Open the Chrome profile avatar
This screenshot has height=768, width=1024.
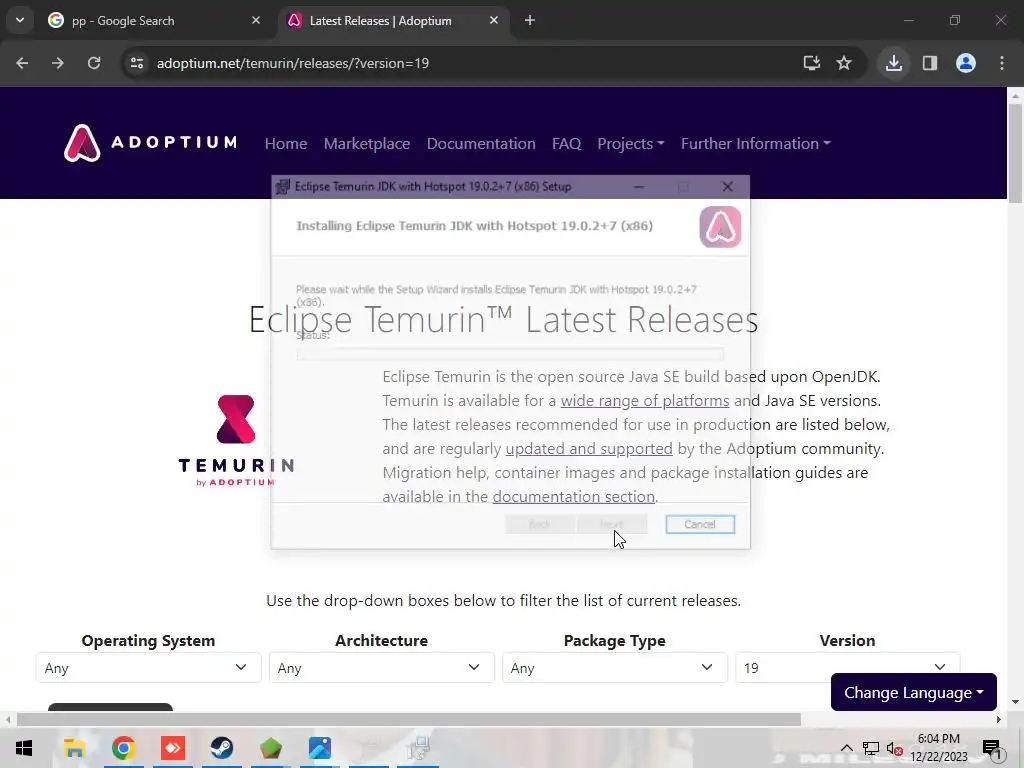[x=966, y=63]
